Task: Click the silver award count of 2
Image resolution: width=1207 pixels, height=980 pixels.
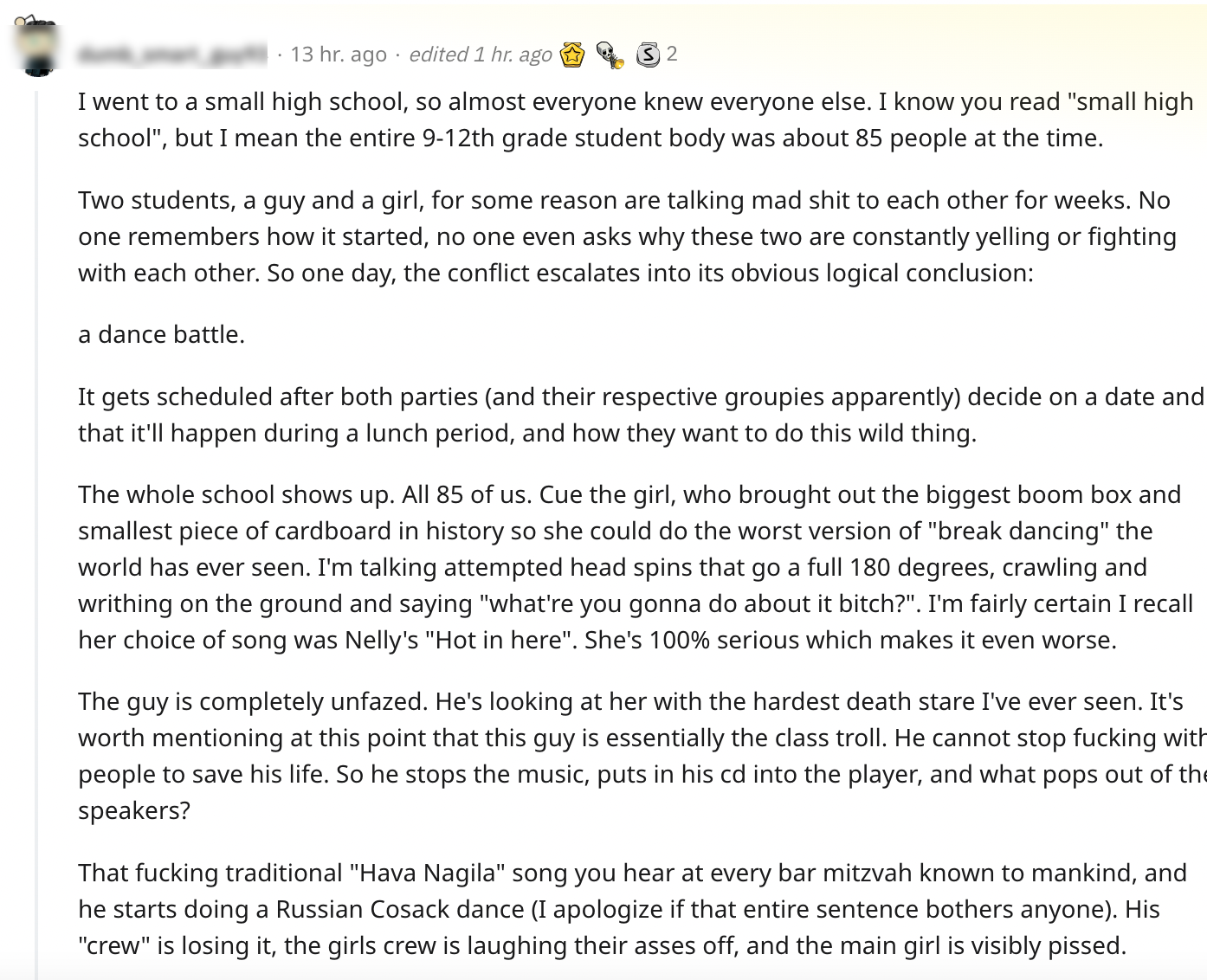Action: point(672,54)
